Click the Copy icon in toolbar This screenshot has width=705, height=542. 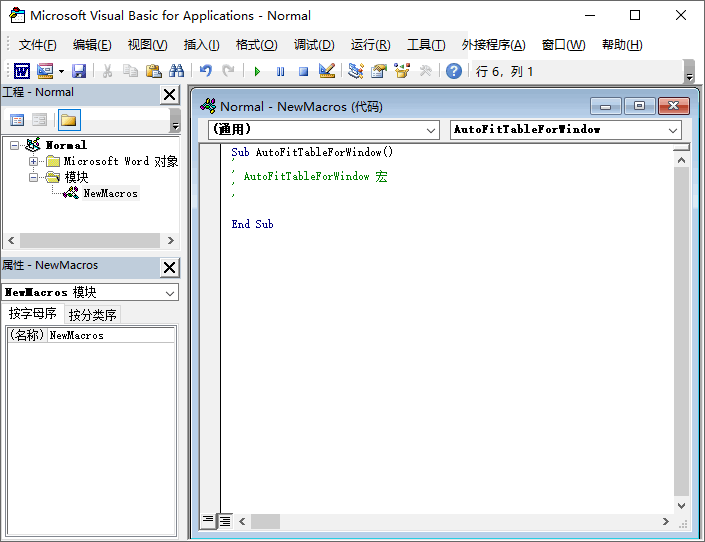(x=130, y=71)
